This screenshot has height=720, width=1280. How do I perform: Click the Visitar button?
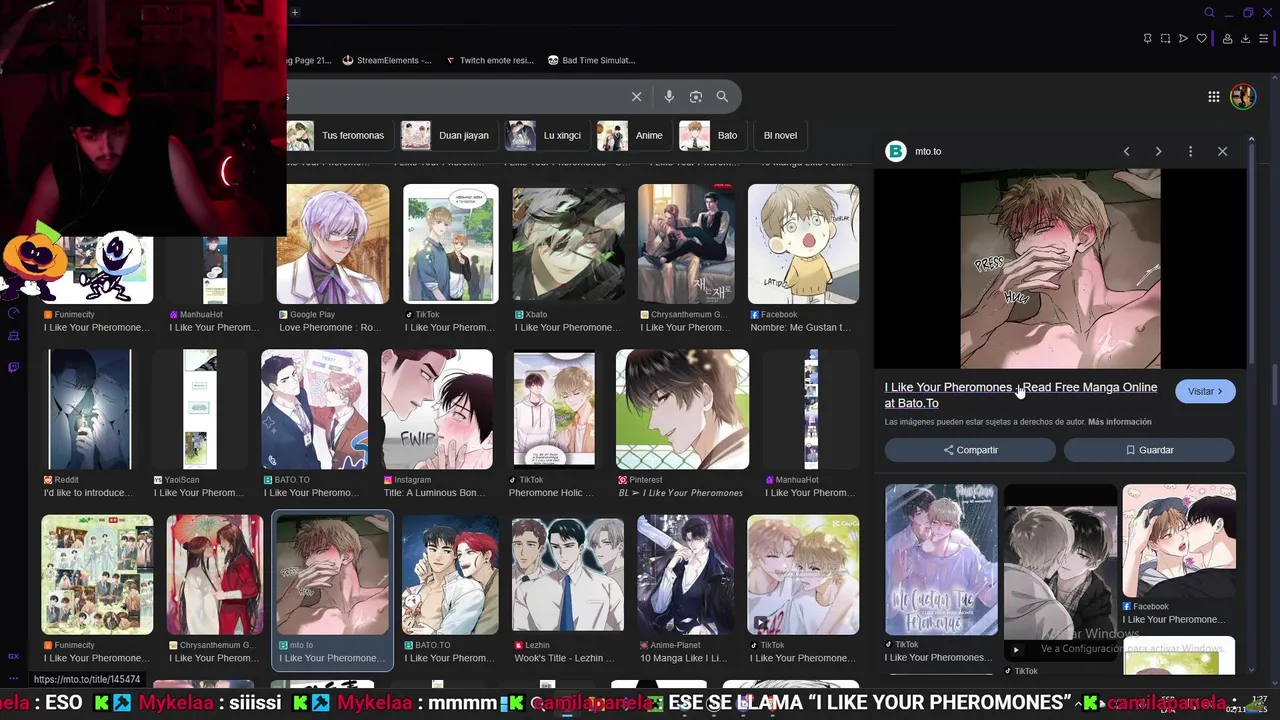[1205, 391]
